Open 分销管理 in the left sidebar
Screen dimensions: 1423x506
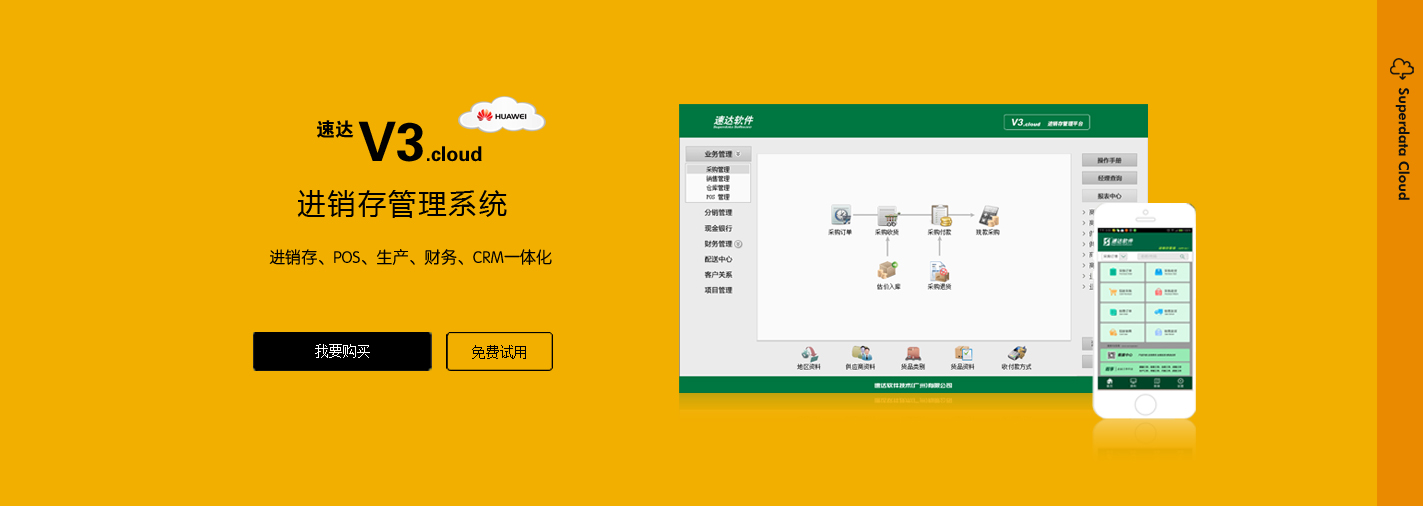pyautogui.click(x=718, y=213)
